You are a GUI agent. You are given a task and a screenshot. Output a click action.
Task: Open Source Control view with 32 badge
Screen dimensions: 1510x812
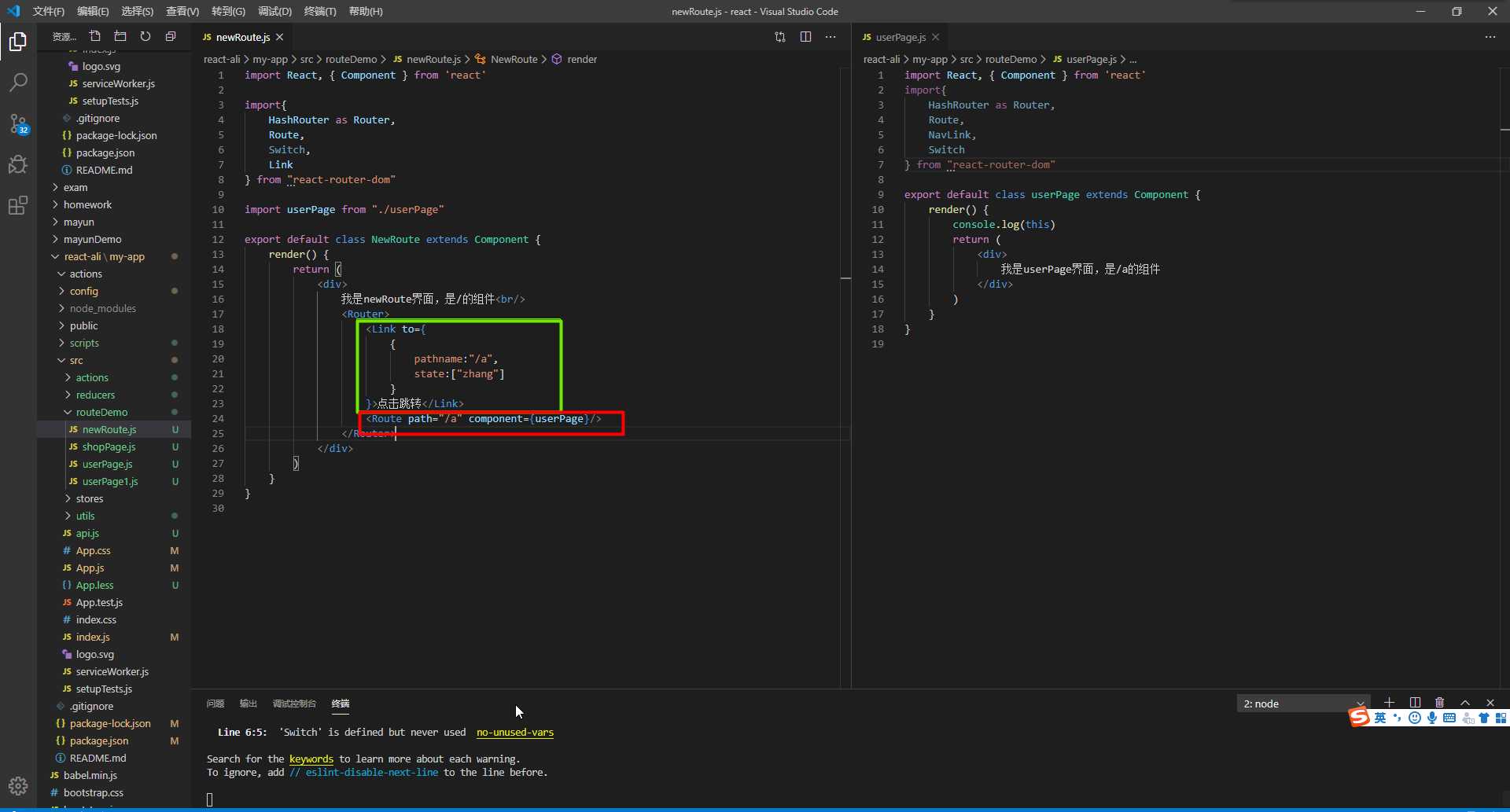click(x=18, y=123)
